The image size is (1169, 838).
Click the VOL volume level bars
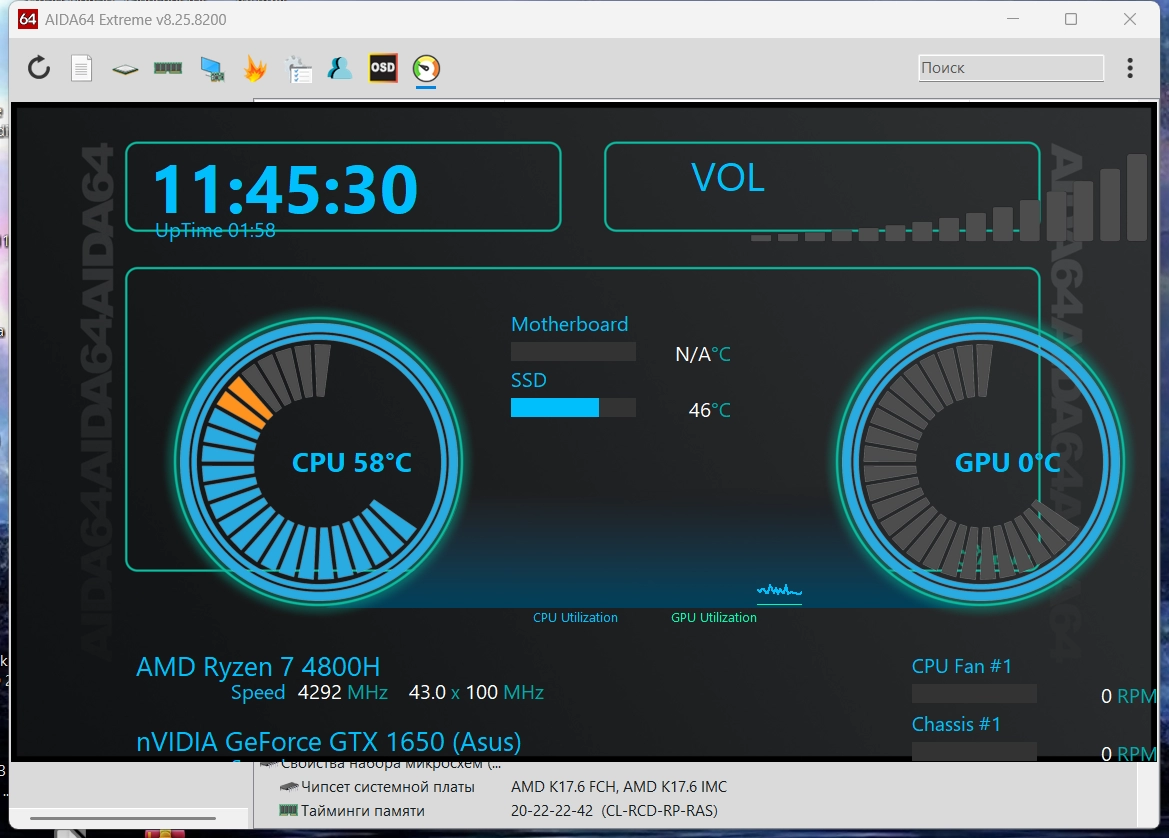(948, 198)
